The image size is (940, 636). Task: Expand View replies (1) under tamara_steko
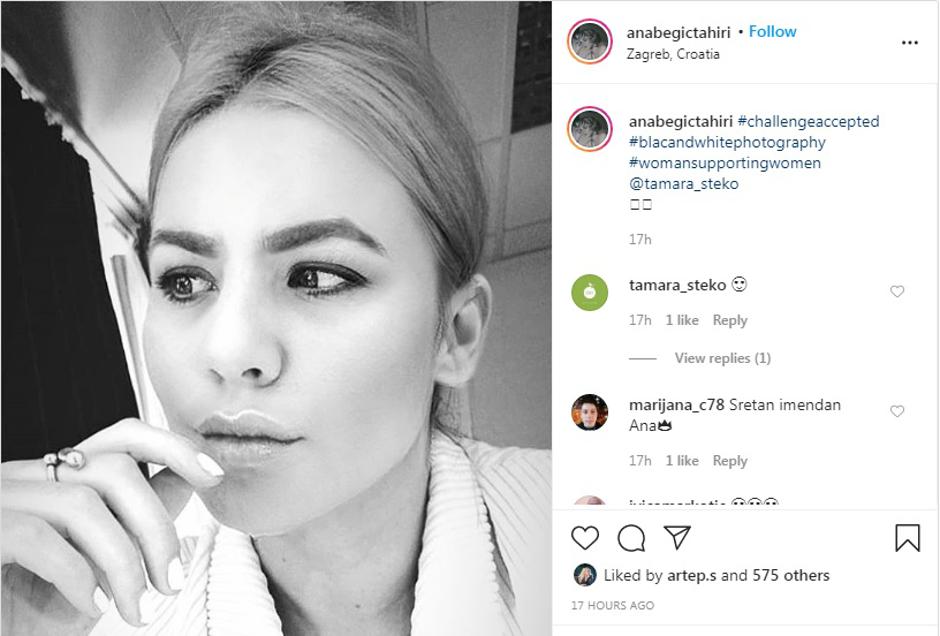point(722,358)
